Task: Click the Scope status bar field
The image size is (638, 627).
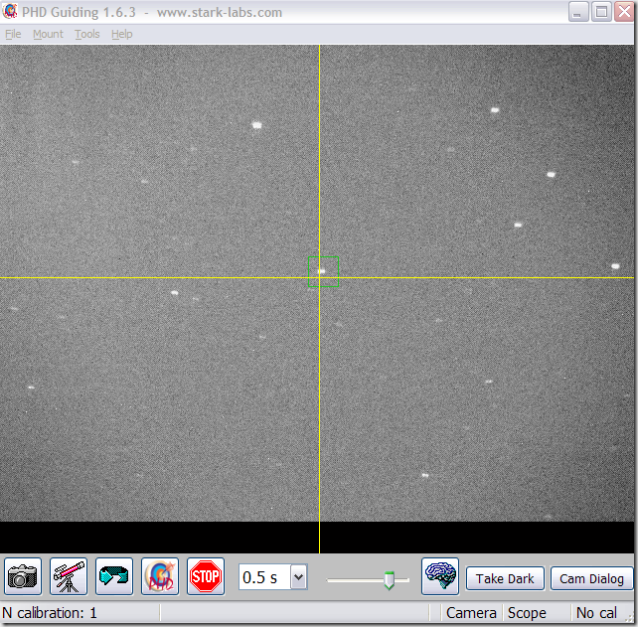Action: tap(527, 613)
